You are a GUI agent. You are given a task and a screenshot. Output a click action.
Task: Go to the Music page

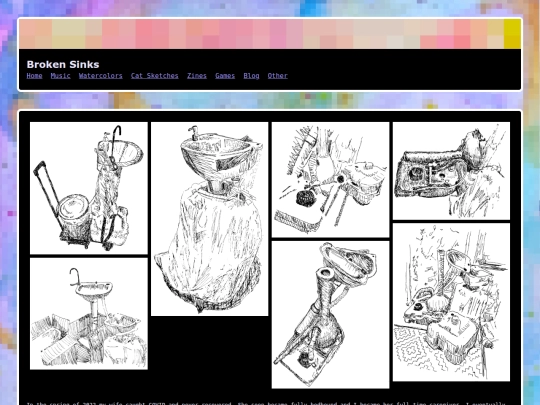coord(61,76)
